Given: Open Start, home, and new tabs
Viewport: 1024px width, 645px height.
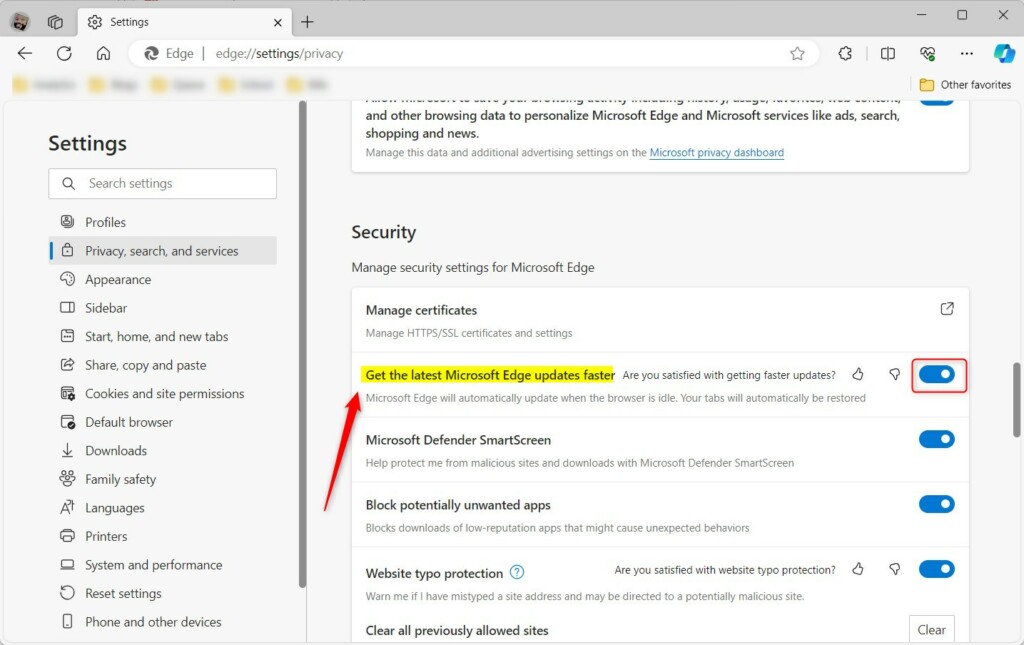Looking at the screenshot, I should (x=163, y=336).
